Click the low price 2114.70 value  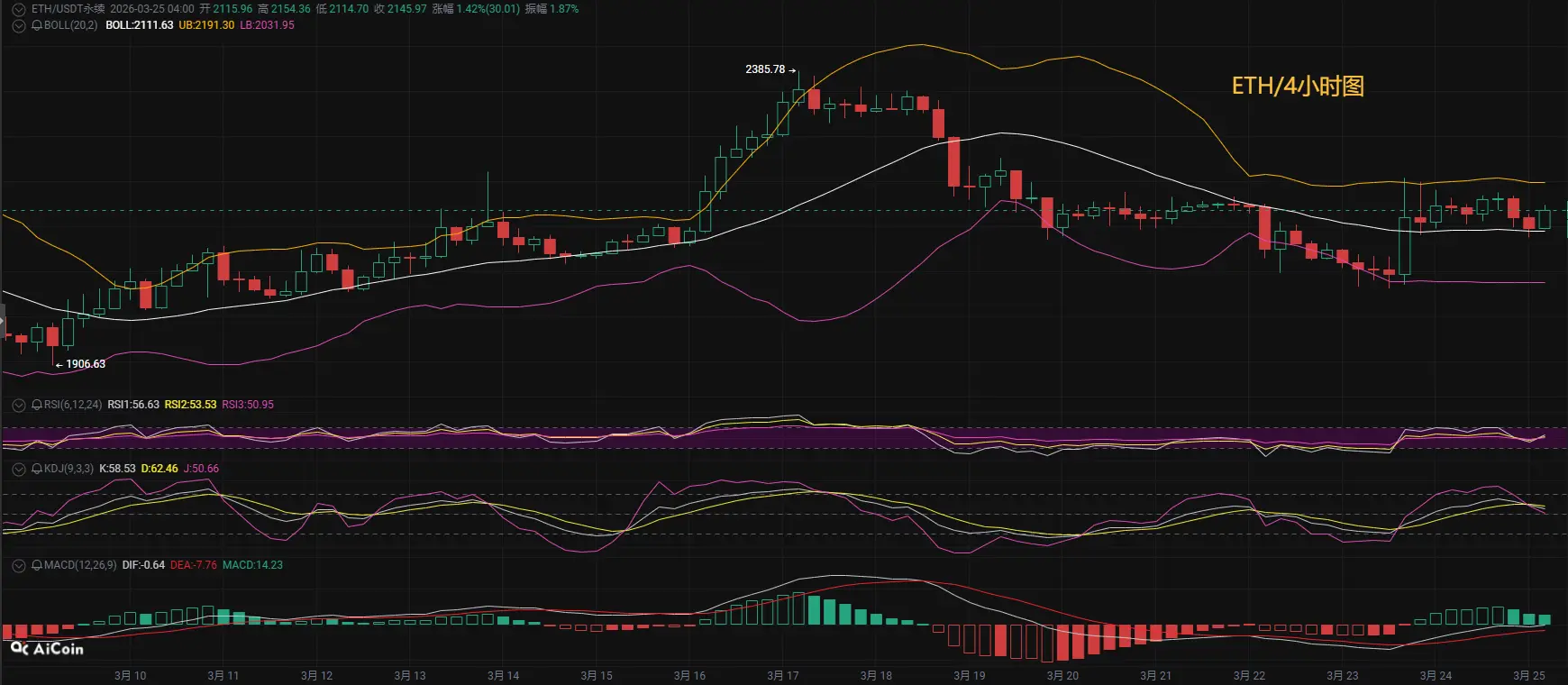point(349,9)
